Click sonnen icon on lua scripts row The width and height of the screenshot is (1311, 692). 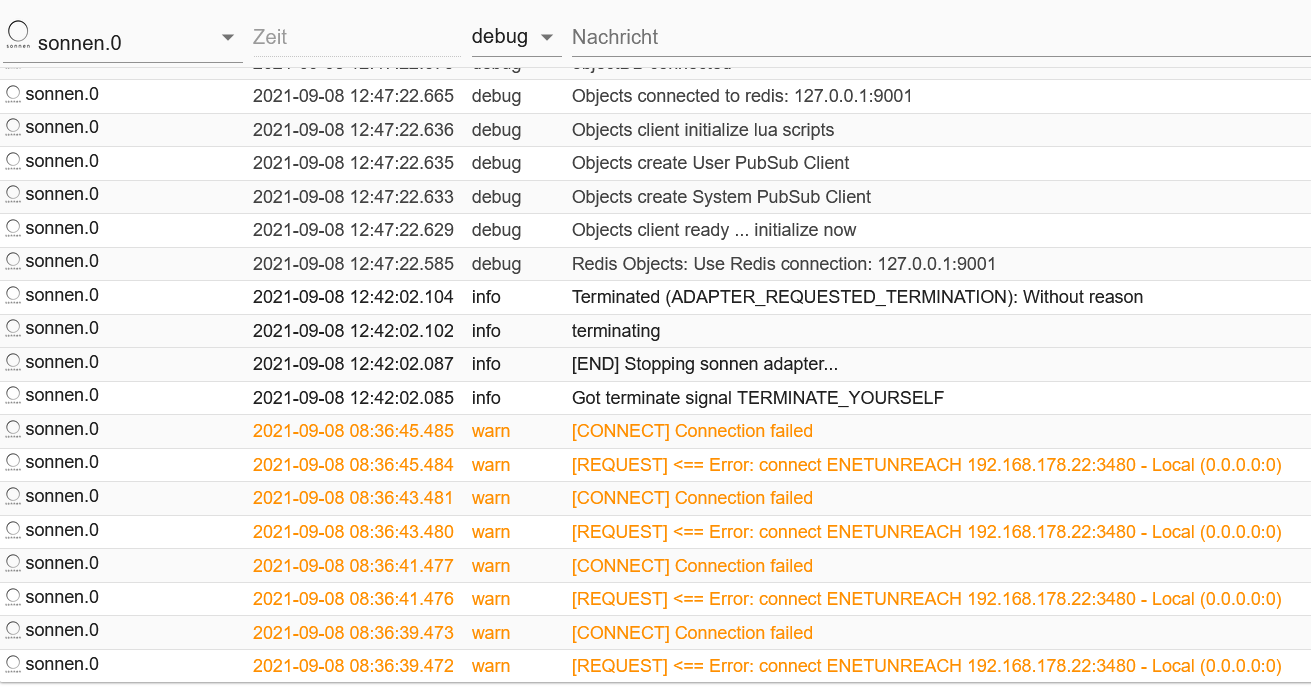coord(13,128)
